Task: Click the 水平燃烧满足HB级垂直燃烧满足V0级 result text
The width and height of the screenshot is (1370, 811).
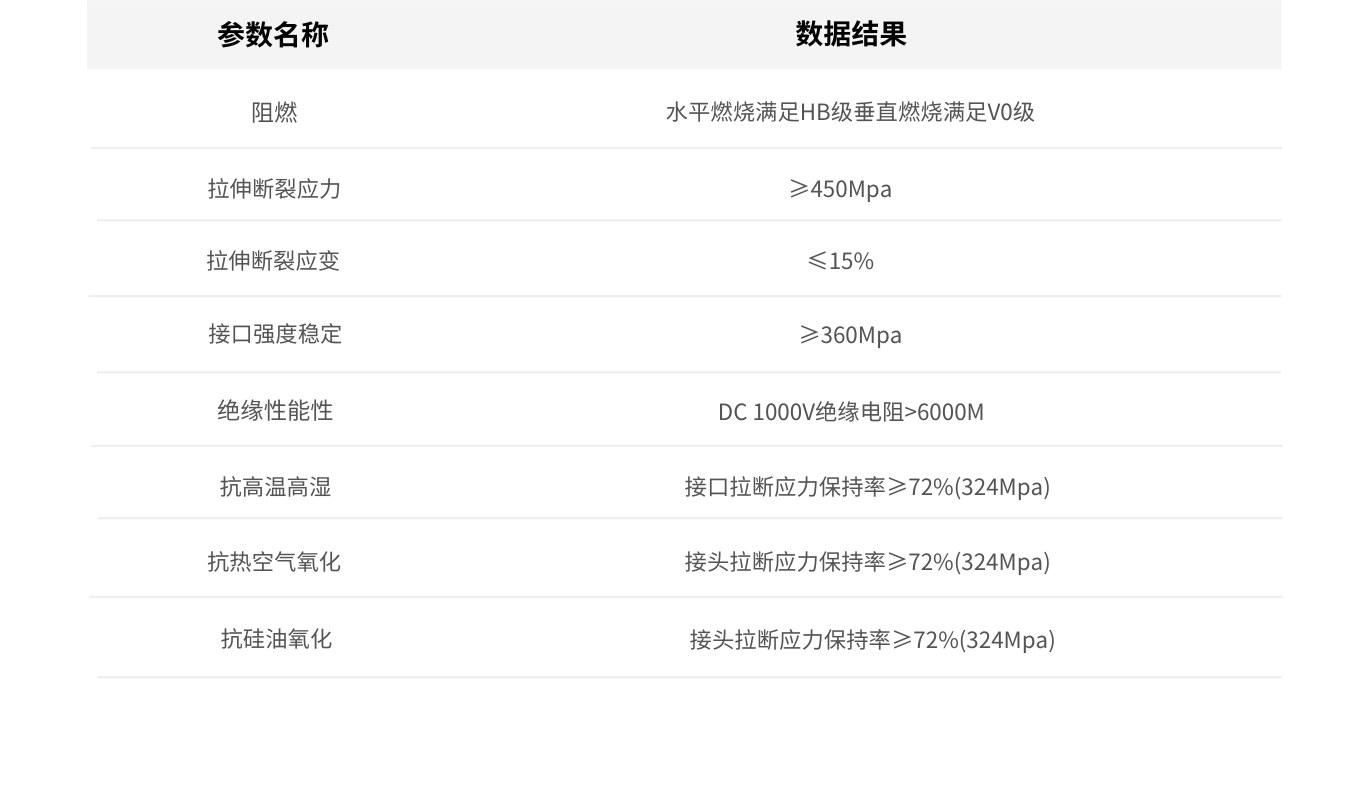Action: click(850, 112)
